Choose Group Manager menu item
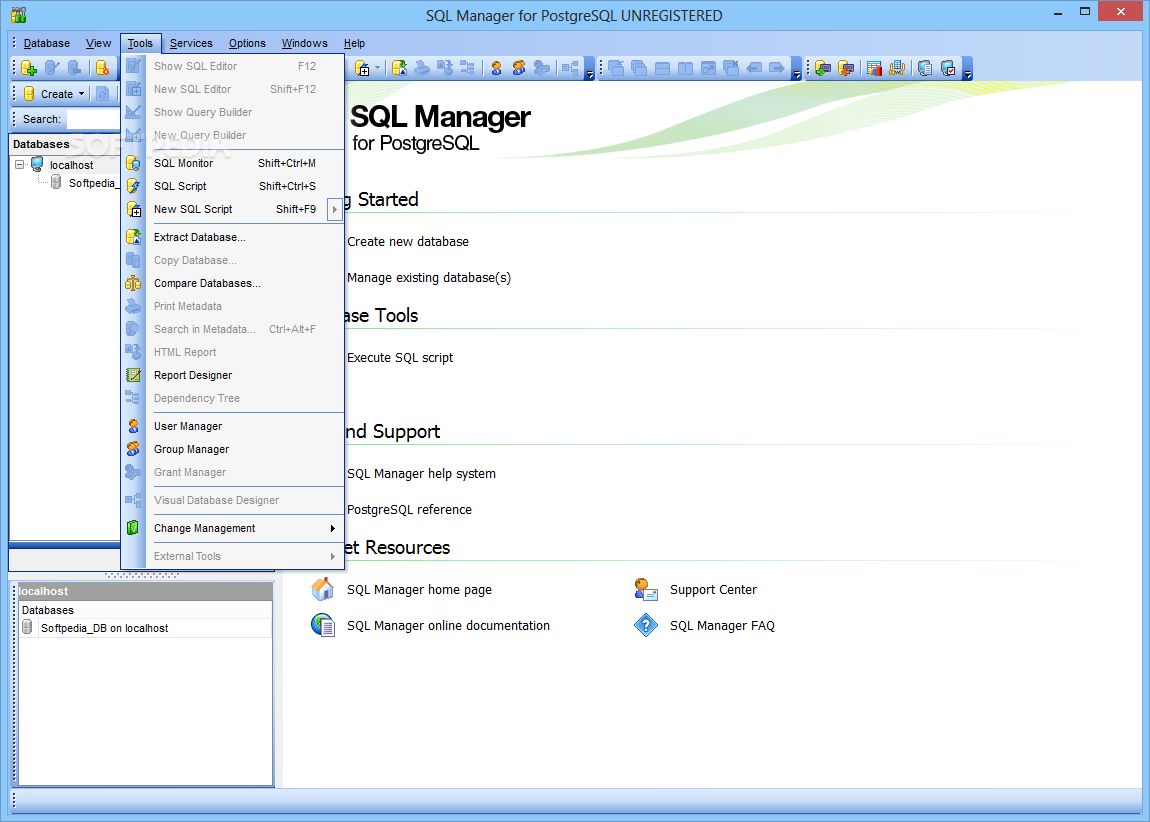The height and width of the screenshot is (822, 1150). pos(232,449)
